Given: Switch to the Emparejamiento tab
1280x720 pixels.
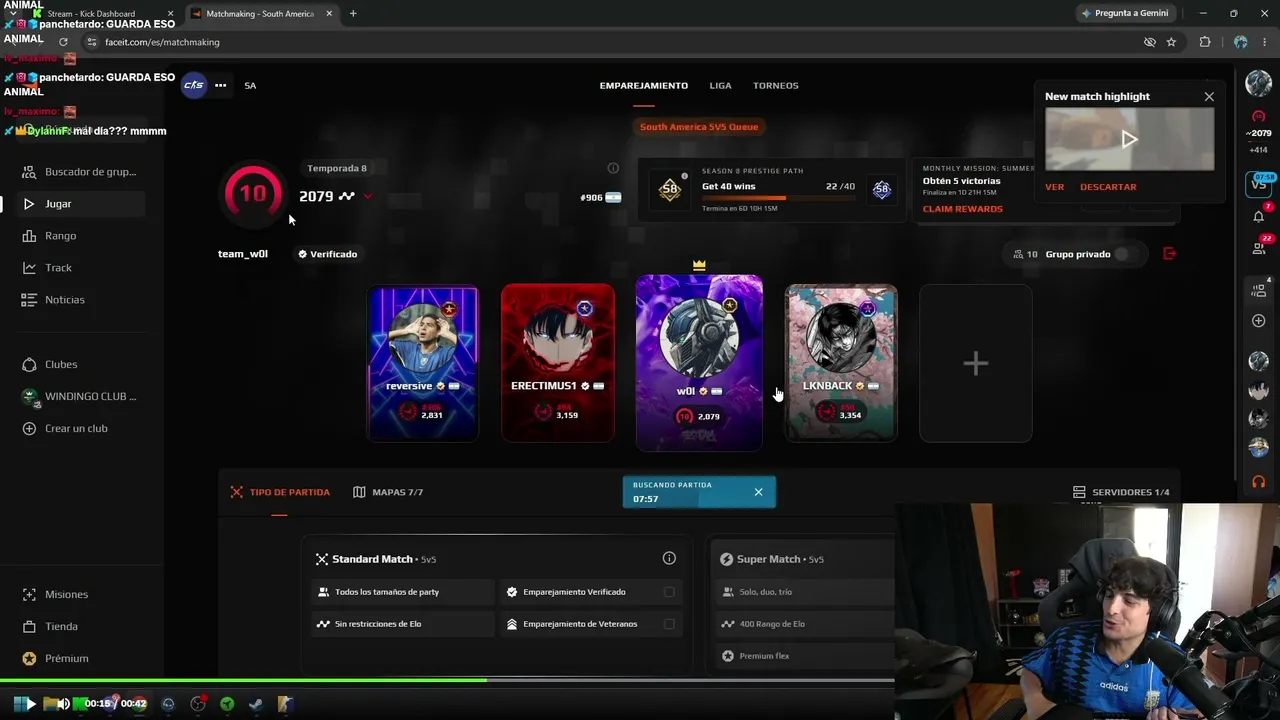Looking at the screenshot, I should (643, 86).
